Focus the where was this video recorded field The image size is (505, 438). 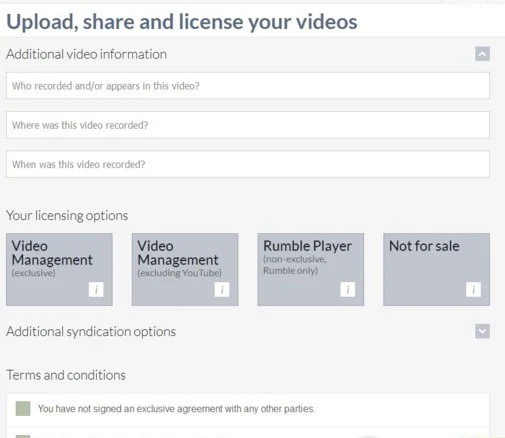pyautogui.click(x=248, y=125)
